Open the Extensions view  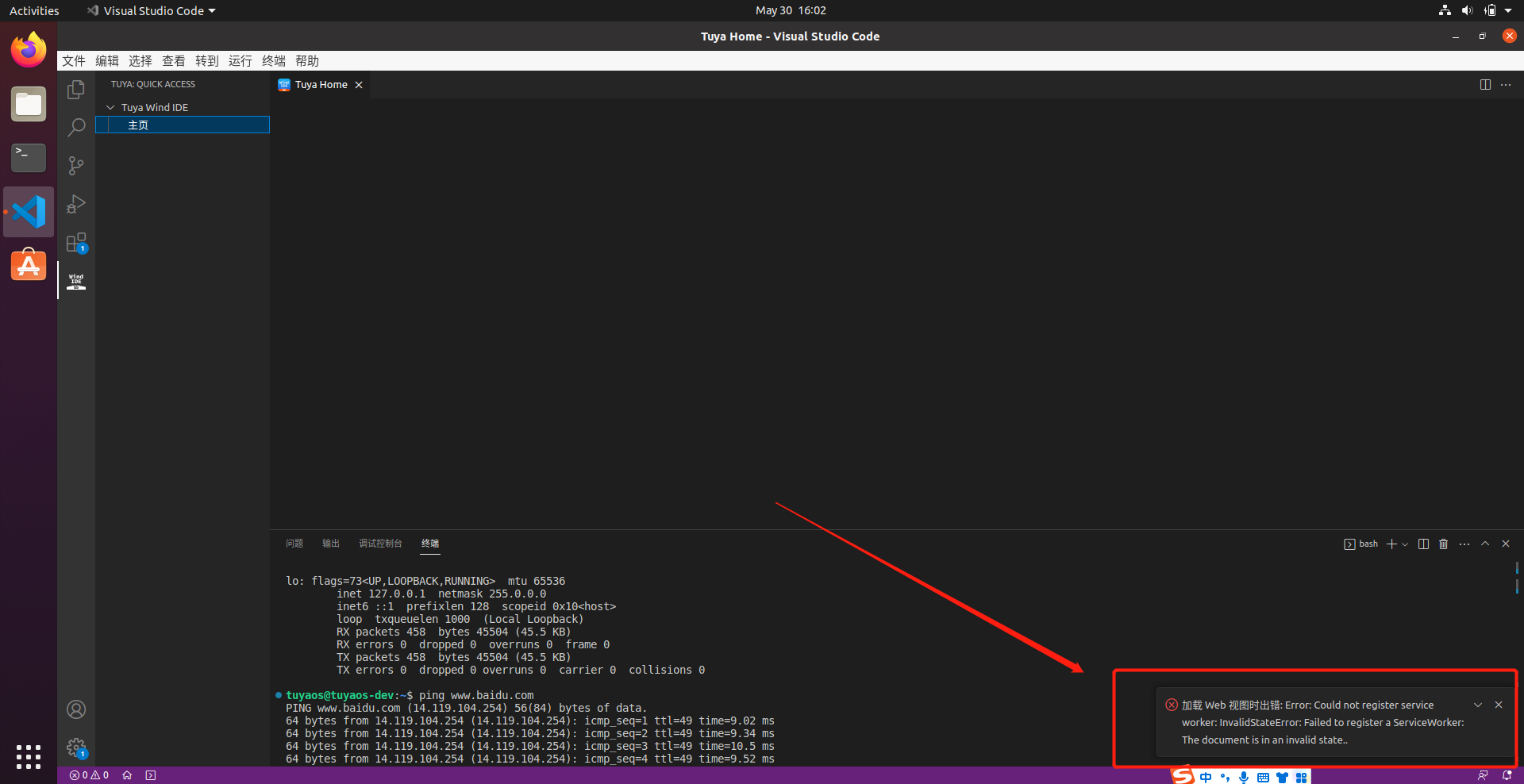tap(76, 242)
